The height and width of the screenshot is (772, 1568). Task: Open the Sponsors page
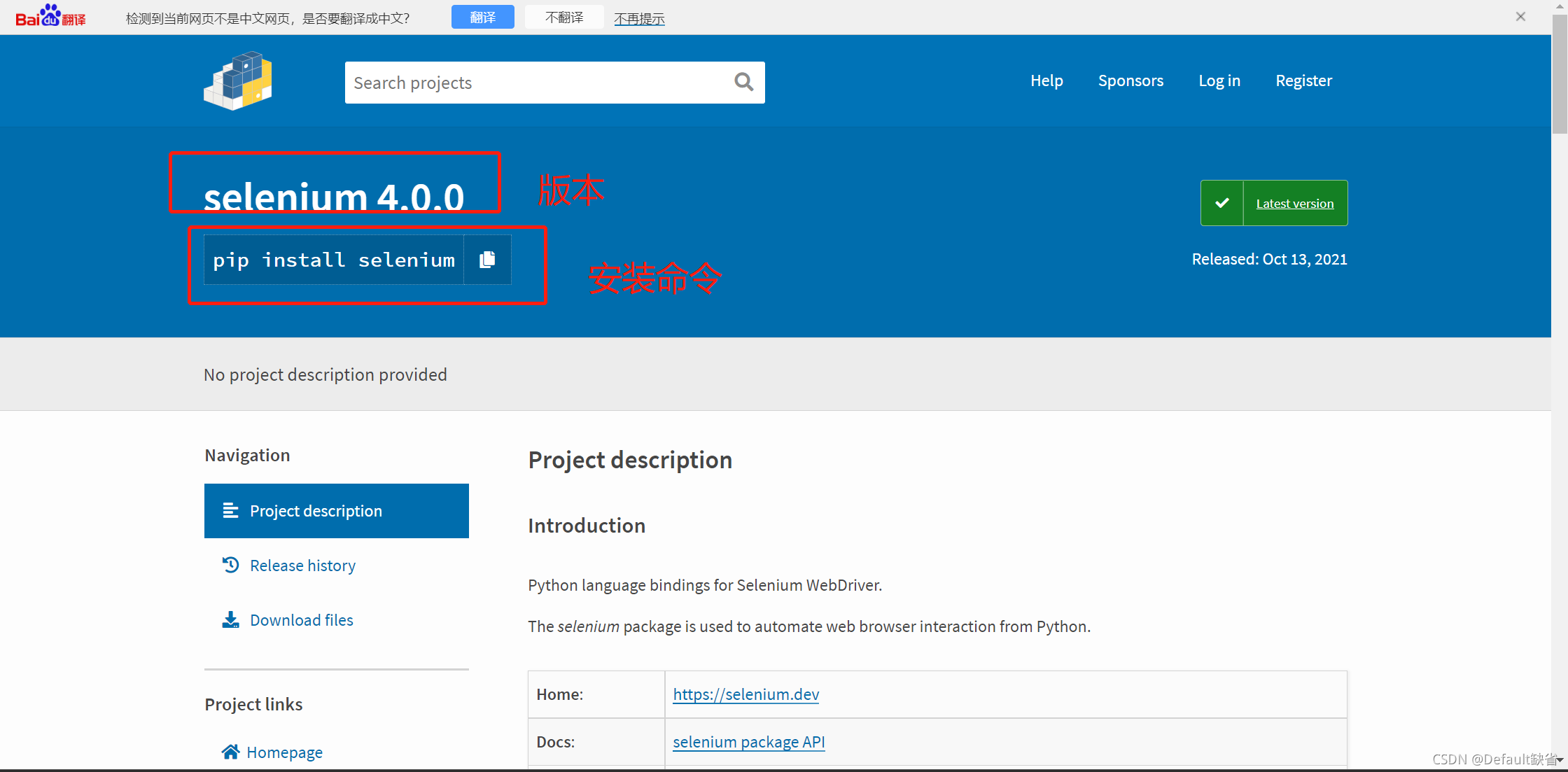1130,80
